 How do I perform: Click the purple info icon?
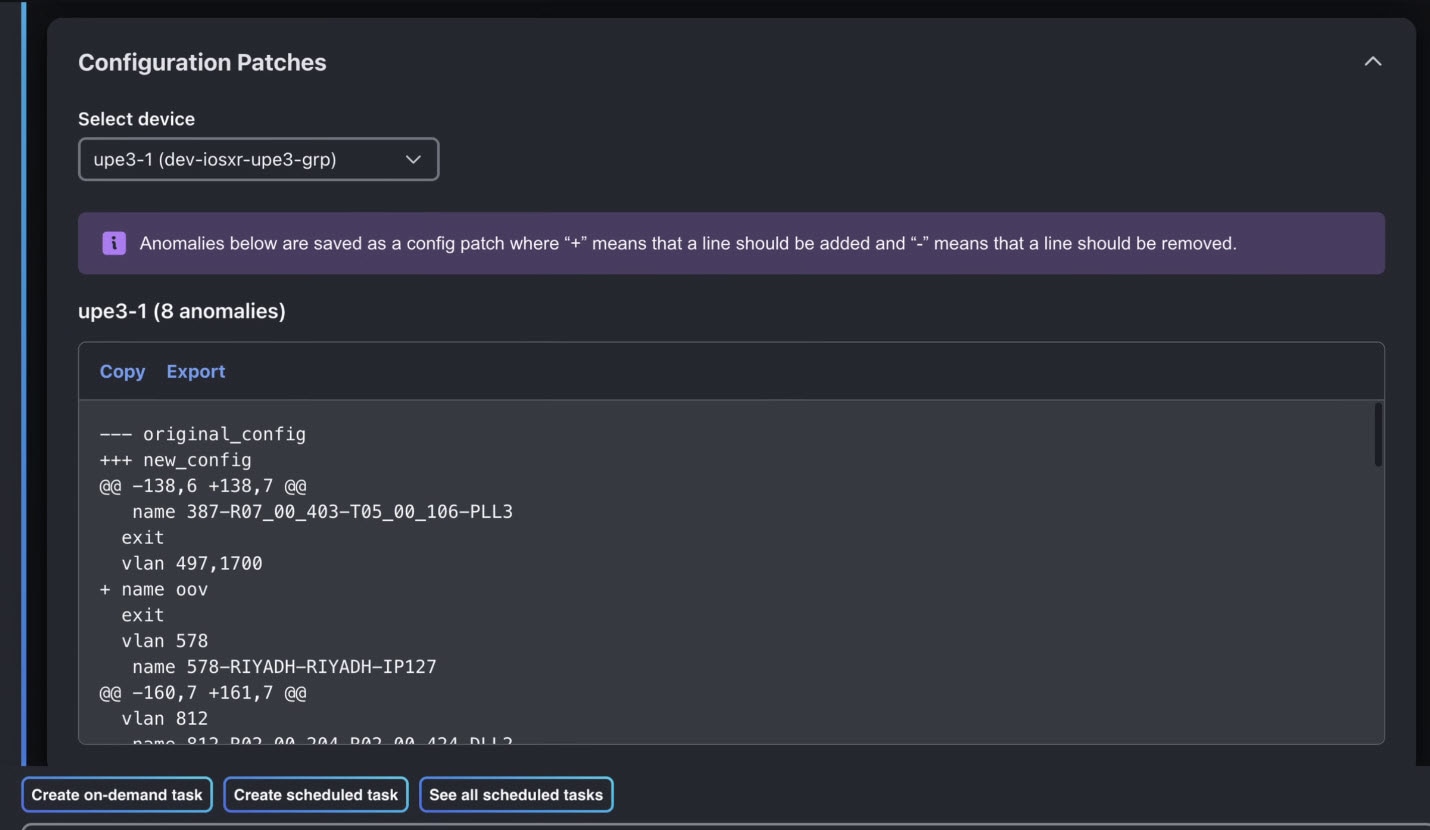(x=114, y=243)
